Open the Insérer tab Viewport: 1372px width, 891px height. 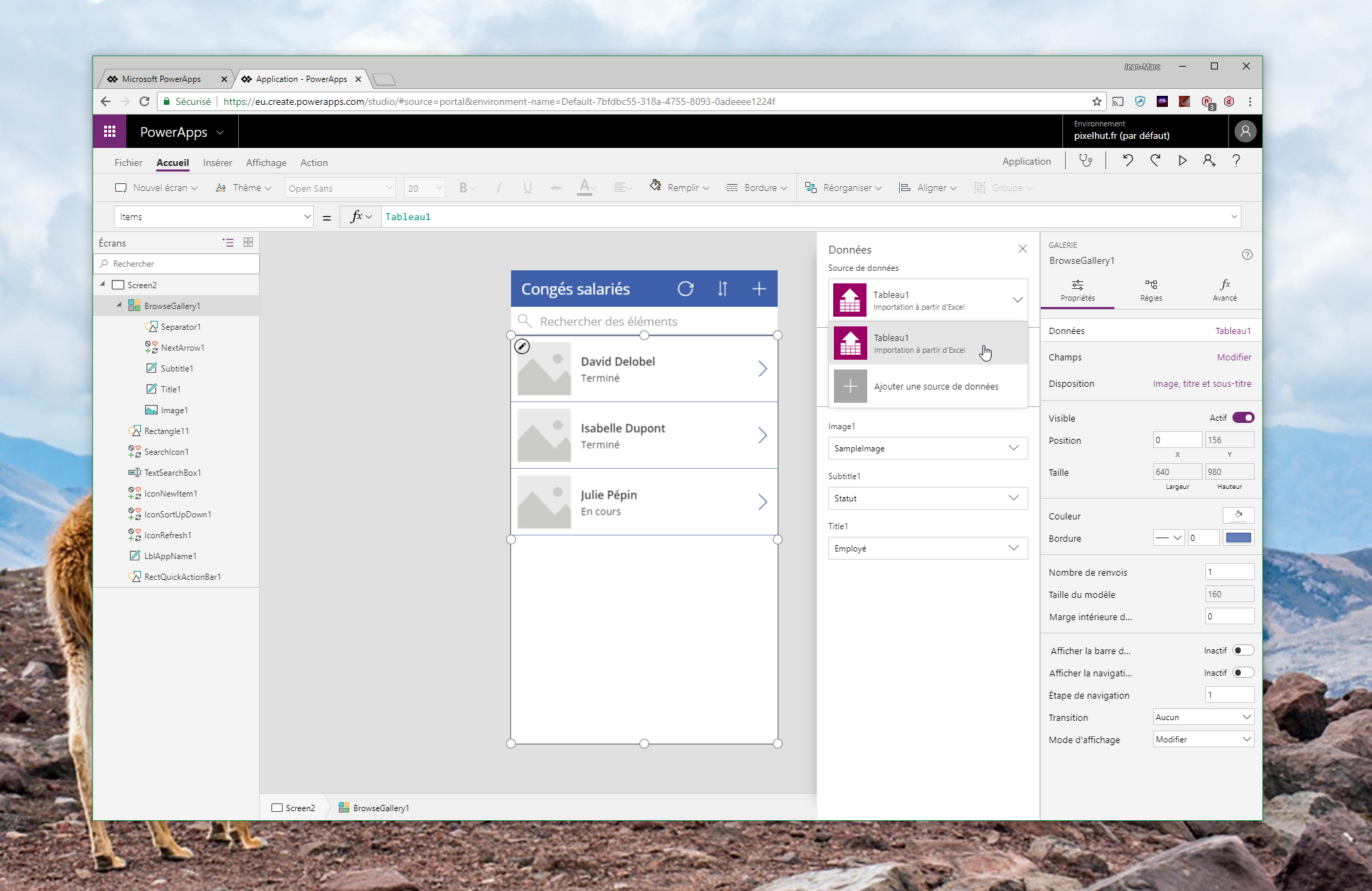click(217, 163)
